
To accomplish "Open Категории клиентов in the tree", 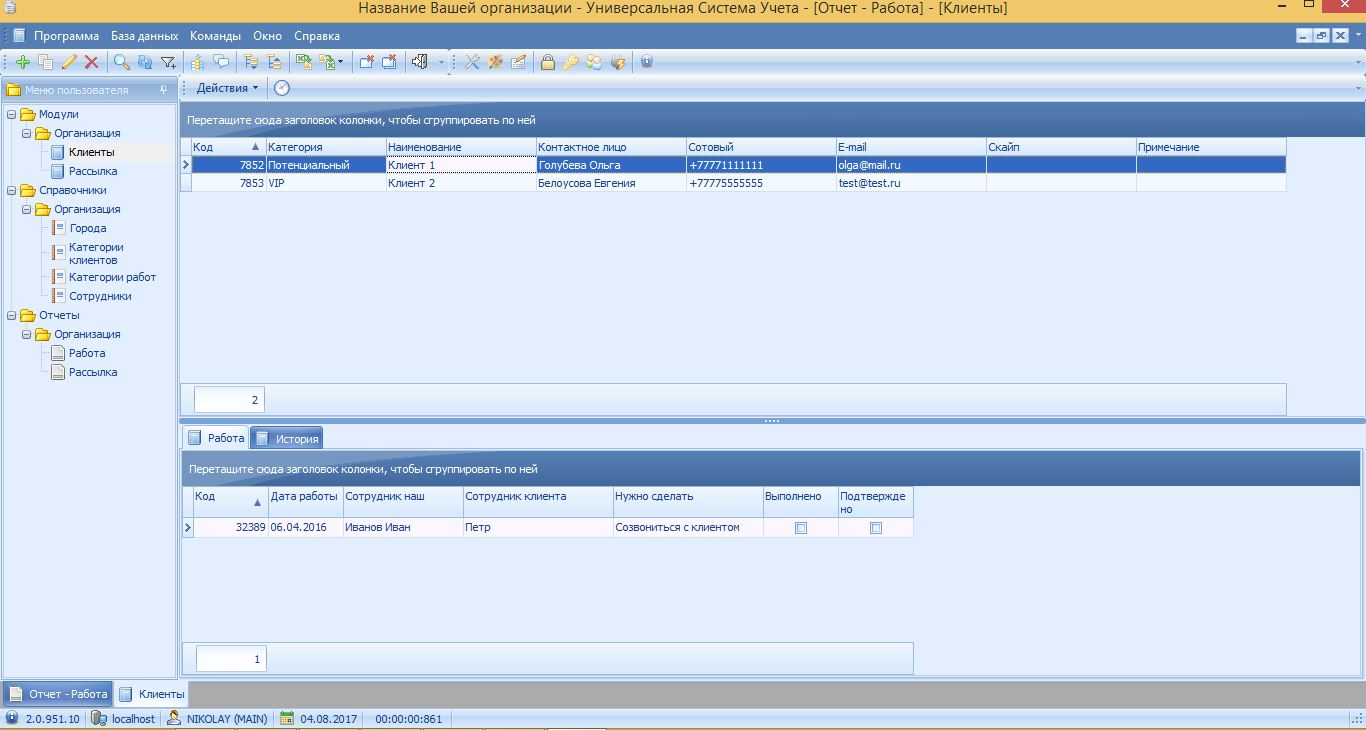I will coord(96,253).
